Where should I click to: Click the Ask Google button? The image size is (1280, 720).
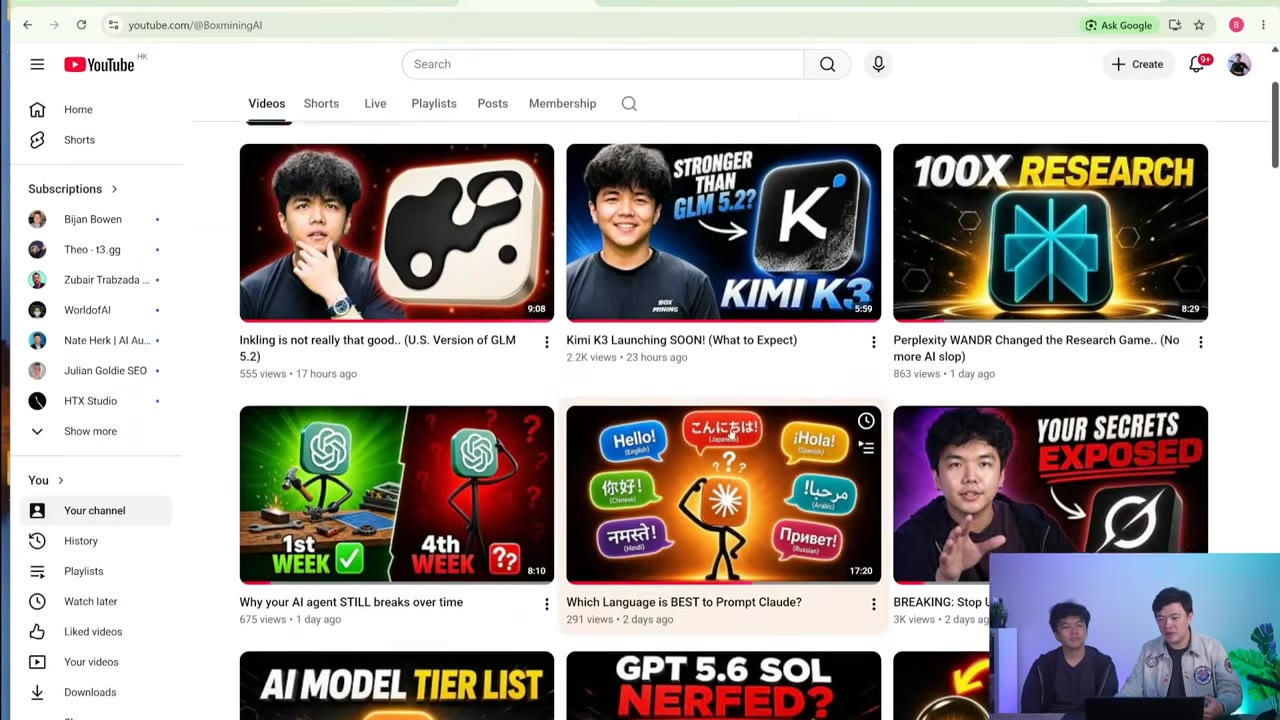pyautogui.click(x=1118, y=25)
